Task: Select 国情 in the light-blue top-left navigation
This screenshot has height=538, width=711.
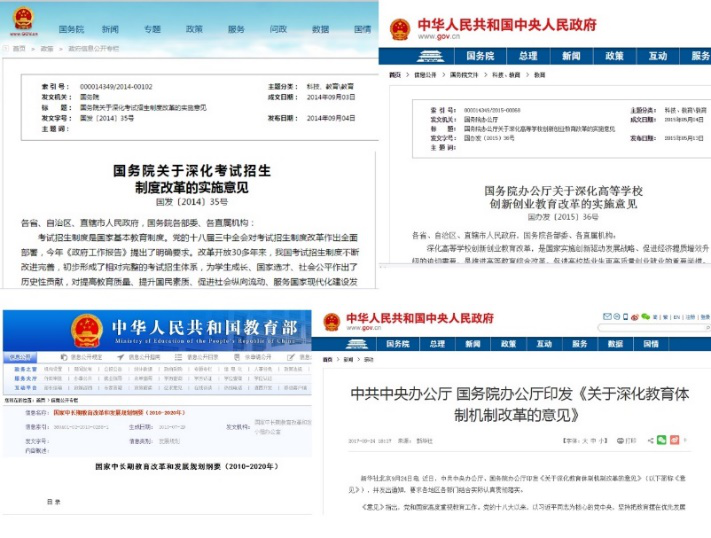Action: [362, 29]
